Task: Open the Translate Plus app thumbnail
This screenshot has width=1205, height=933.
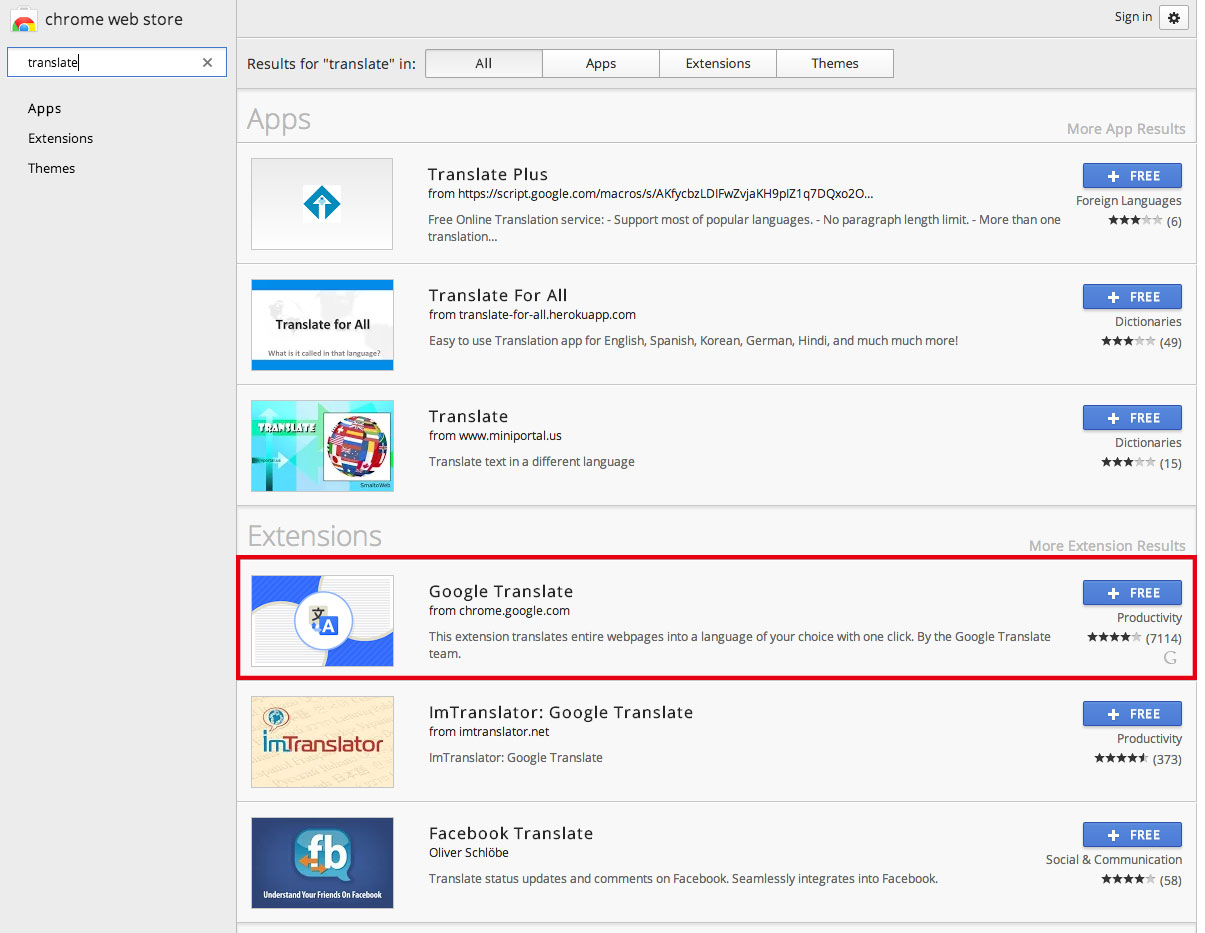Action: click(322, 204)
